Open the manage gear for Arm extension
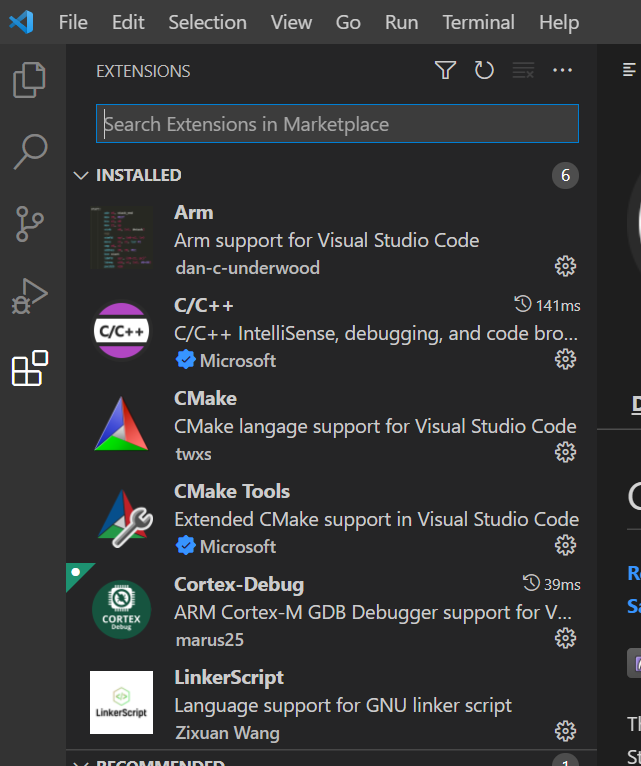The height and width of the screenshot is (766, 641). (x=565, y=266)
